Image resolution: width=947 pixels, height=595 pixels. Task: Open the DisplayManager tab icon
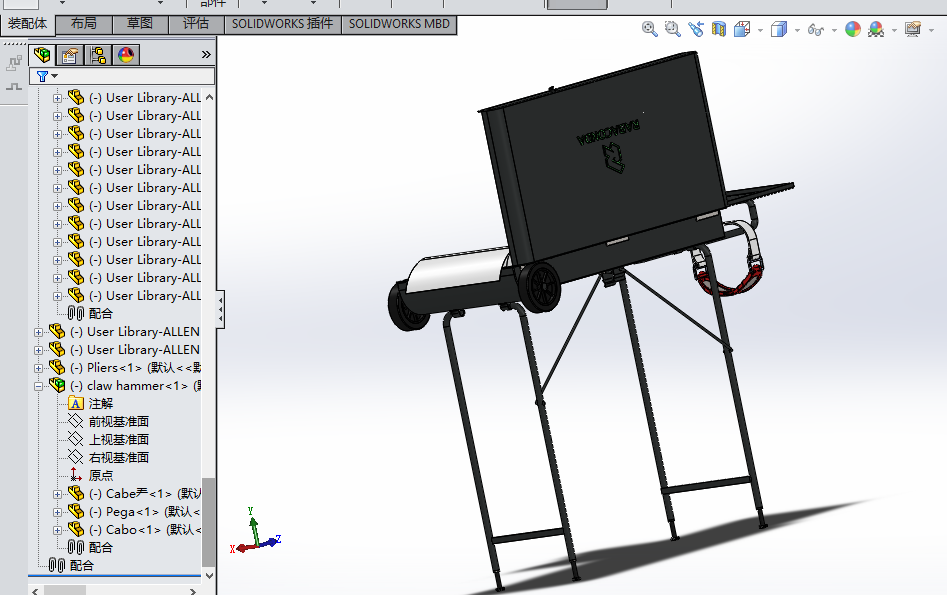pyautogui.click(x=126, y=55)
